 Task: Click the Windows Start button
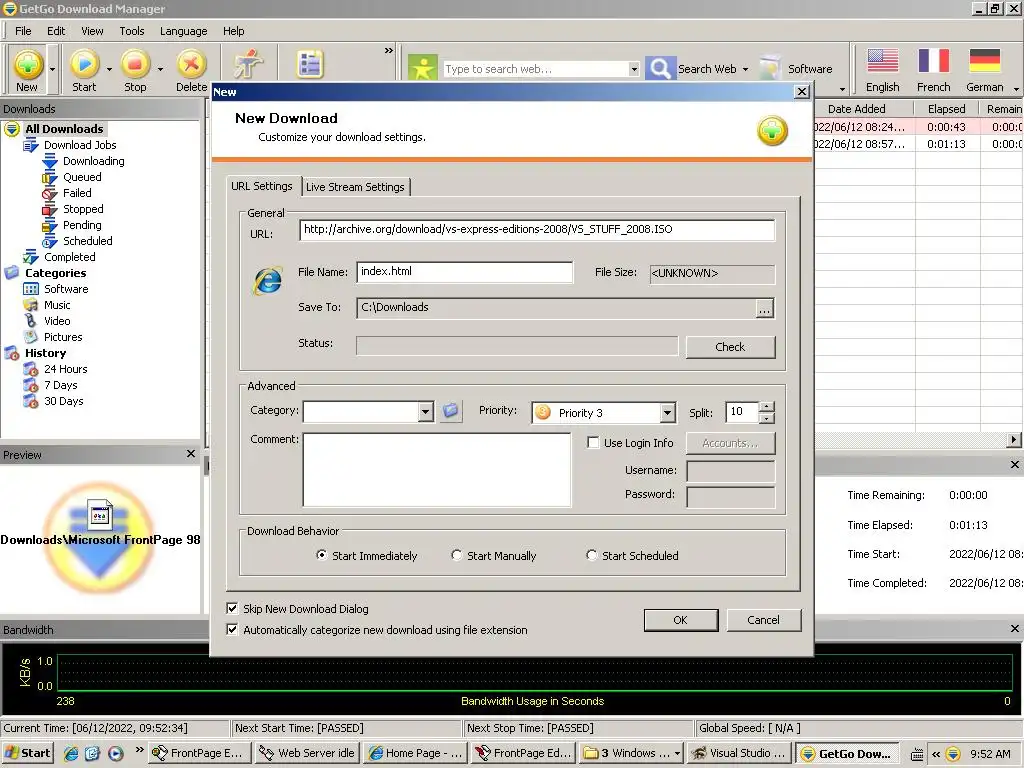[x=28, y=753]
